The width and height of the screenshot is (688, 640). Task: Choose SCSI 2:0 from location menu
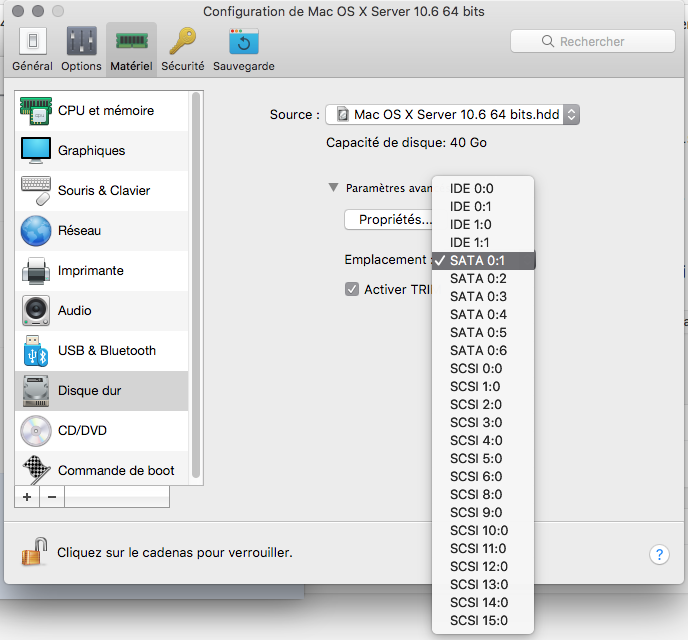pos(483,404)
